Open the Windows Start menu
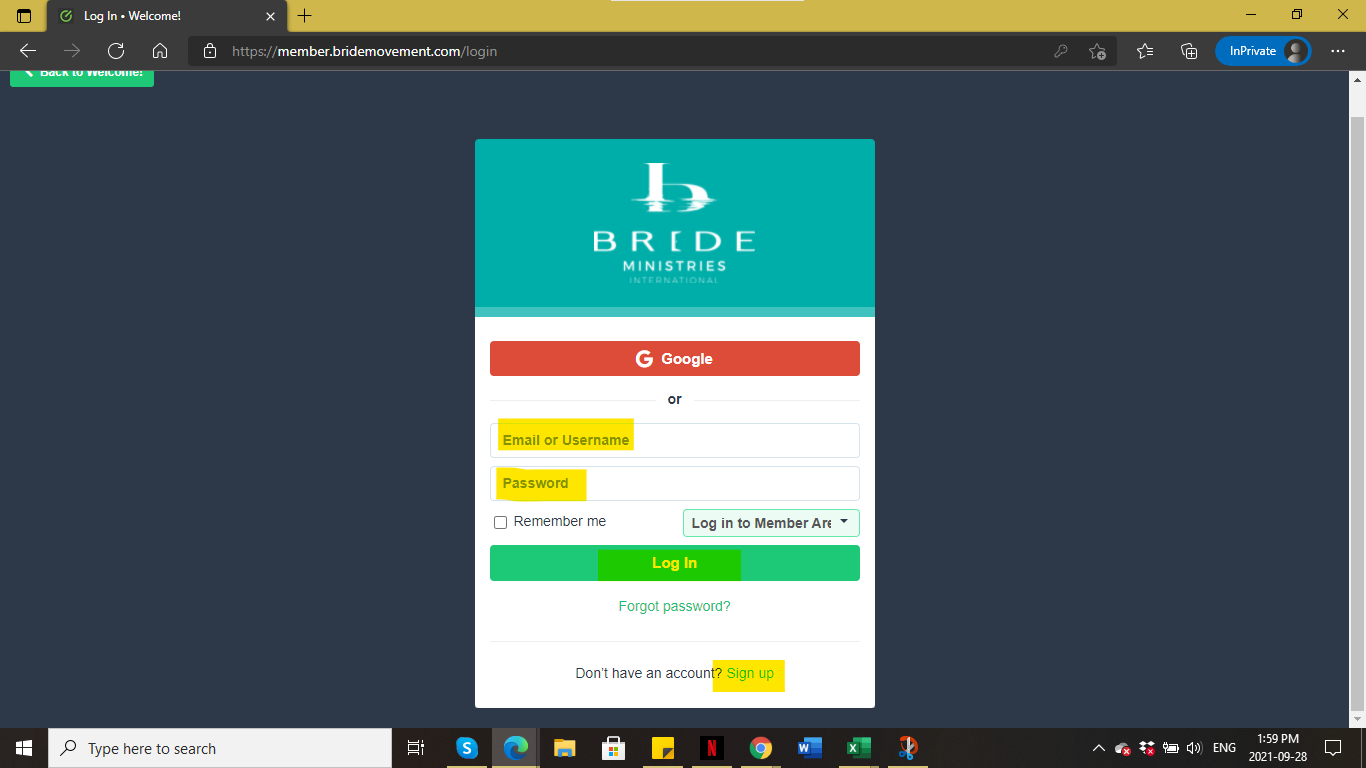The width and height of the screenshot is (1366, 768). click(24, 748)
